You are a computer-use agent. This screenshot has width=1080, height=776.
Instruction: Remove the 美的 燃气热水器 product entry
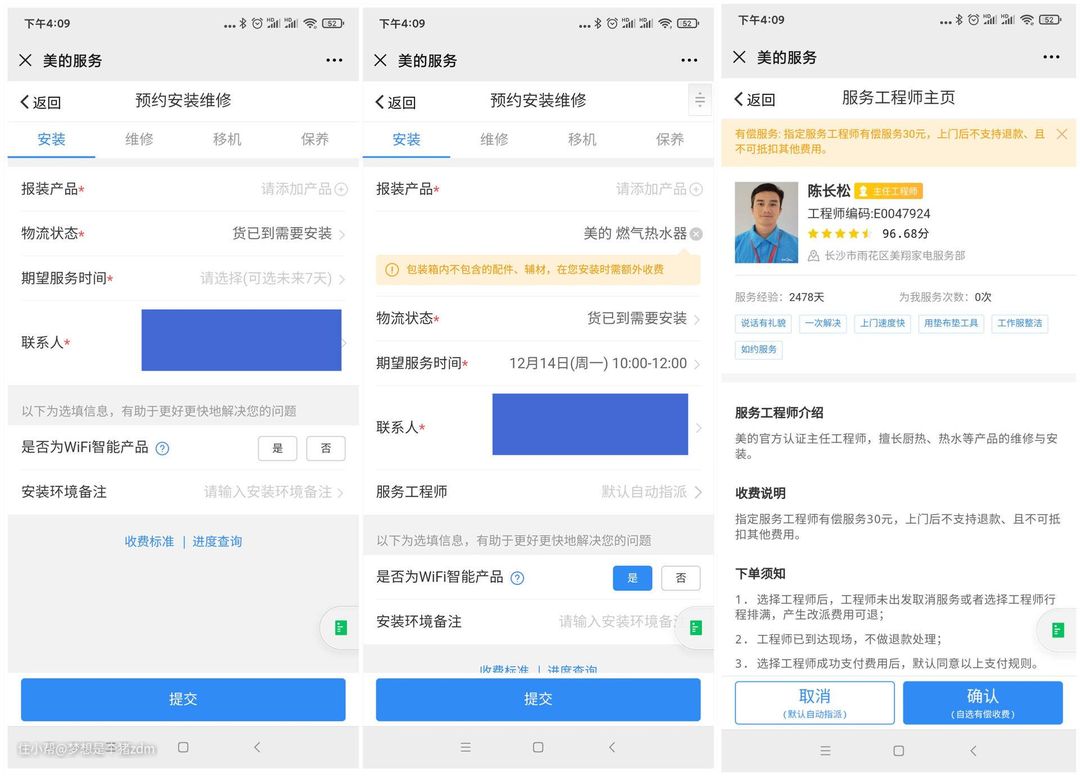[696, 234]
